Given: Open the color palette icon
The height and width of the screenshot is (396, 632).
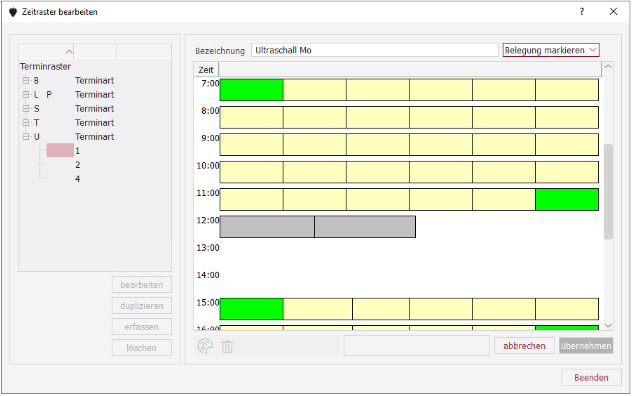Looking at the screenshot, I should tap(205, 346).
